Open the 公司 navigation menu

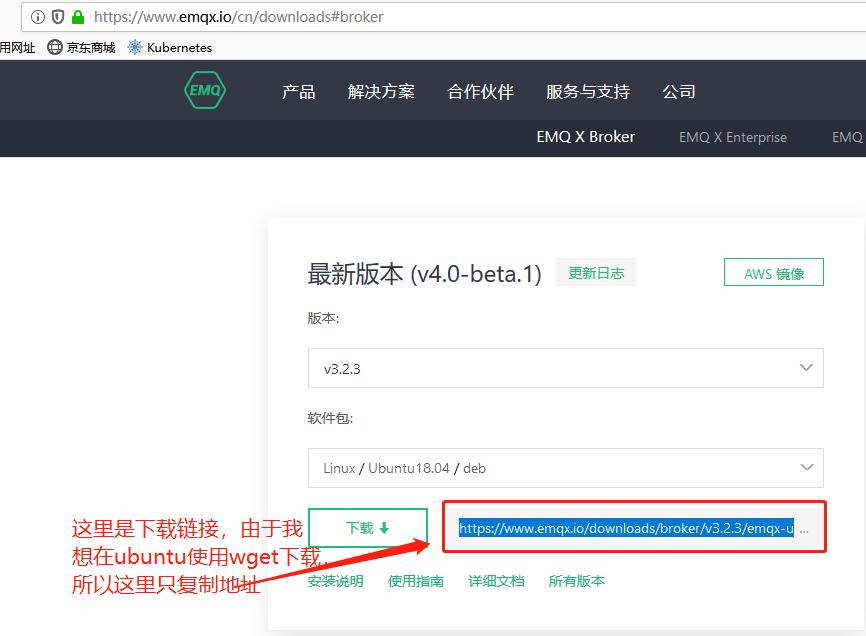(x=679, y=92)
